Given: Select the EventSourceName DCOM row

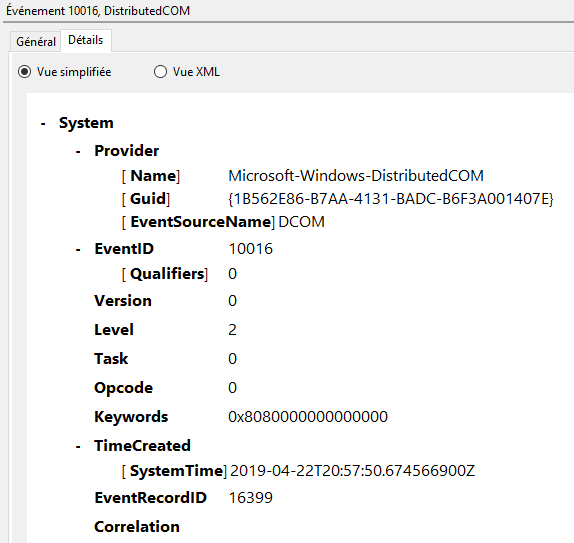Looking at the screenshot, I should pos(223,222).
